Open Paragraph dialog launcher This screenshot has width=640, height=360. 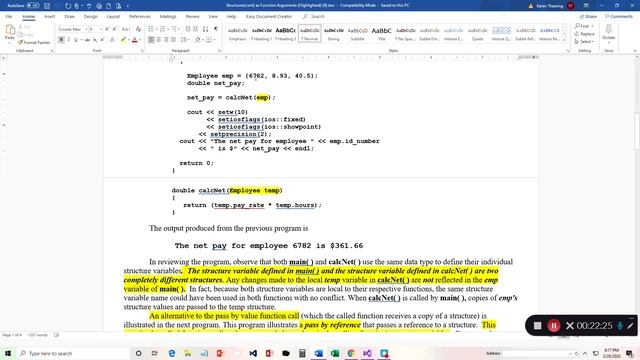[x=220, y=51]
